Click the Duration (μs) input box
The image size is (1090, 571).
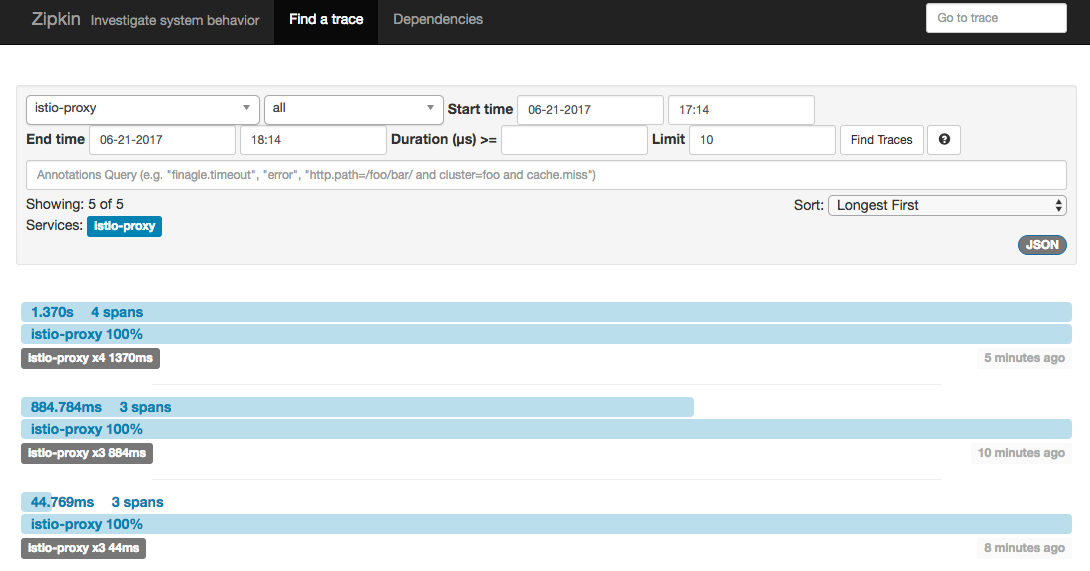tap(574, 140)
